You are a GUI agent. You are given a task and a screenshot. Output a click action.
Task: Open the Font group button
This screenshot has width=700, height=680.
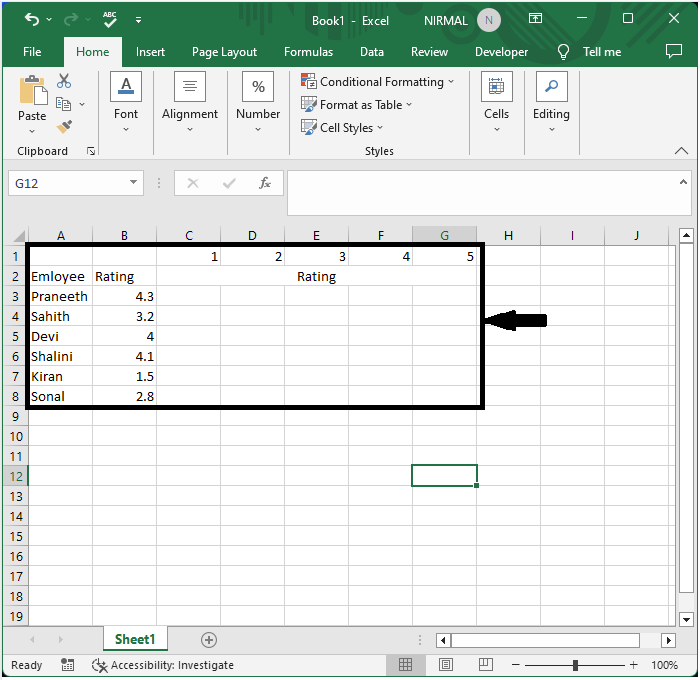pos(126,102)
